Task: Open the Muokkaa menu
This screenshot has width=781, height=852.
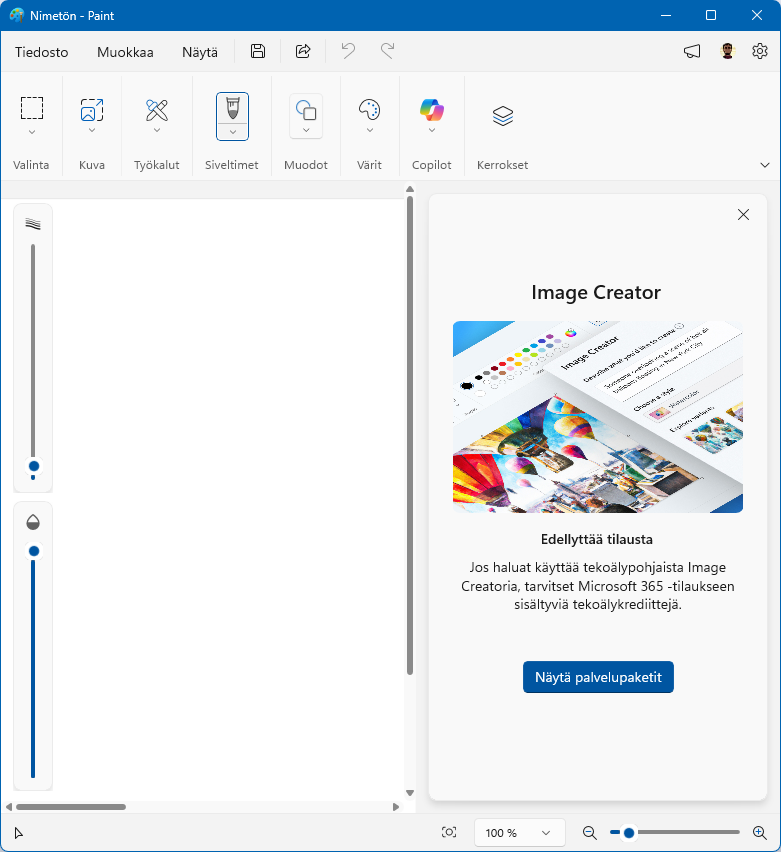Action: pyautogui.click(x=125, y=52)
